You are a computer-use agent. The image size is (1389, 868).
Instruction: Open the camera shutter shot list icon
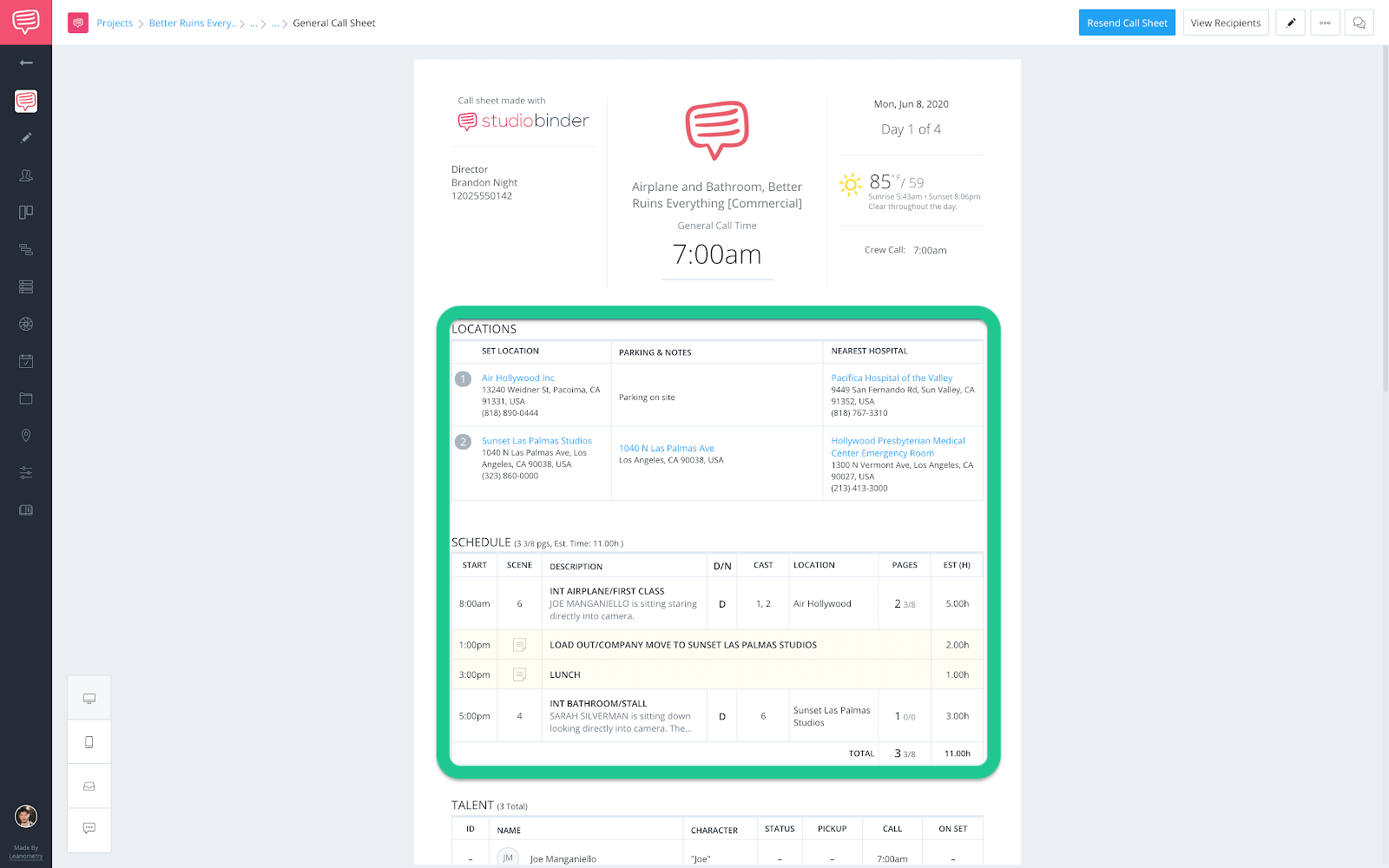coord(26,324)
